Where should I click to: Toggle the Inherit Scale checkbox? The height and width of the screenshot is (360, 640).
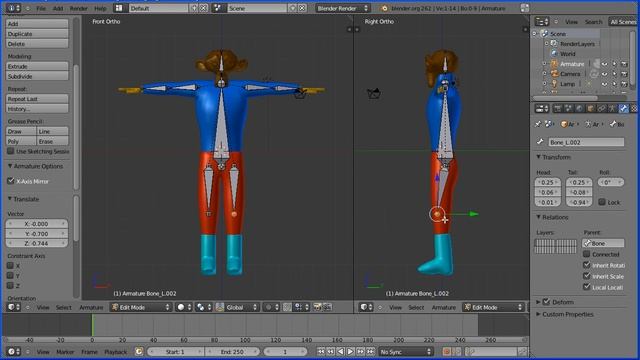587,276
